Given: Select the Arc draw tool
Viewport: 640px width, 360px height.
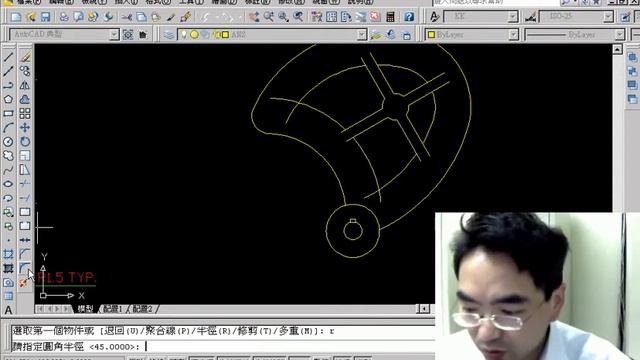Looking at the screenshot, I should 8,128.
